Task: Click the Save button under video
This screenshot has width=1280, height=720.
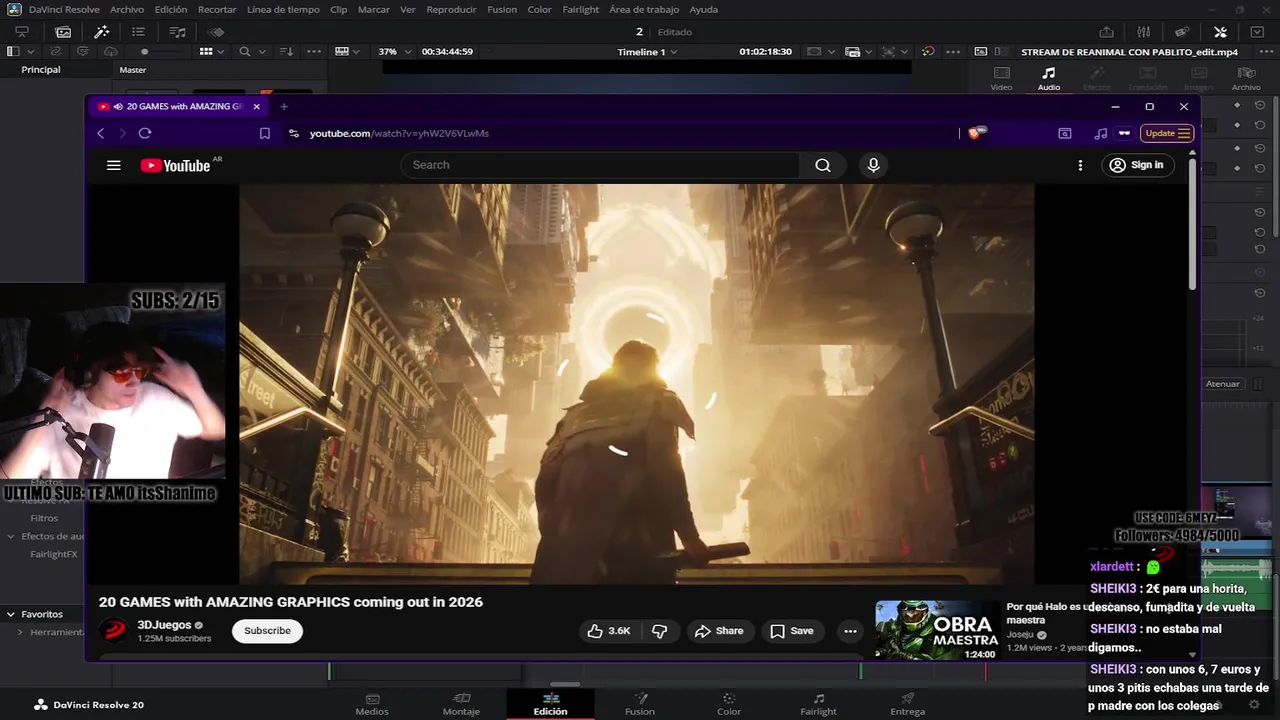Action: click(x=791, y=631)
